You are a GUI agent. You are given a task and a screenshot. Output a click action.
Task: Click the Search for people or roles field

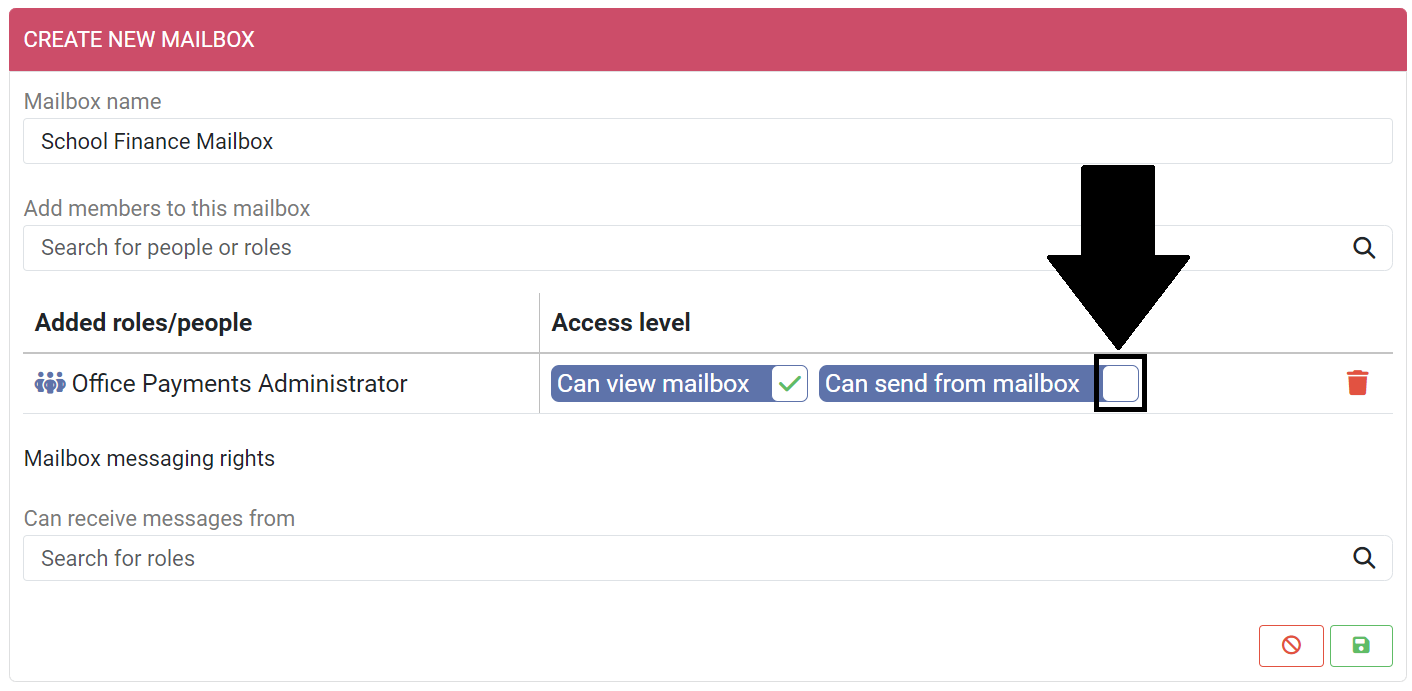pyautogui.click(x=690, y=248)
